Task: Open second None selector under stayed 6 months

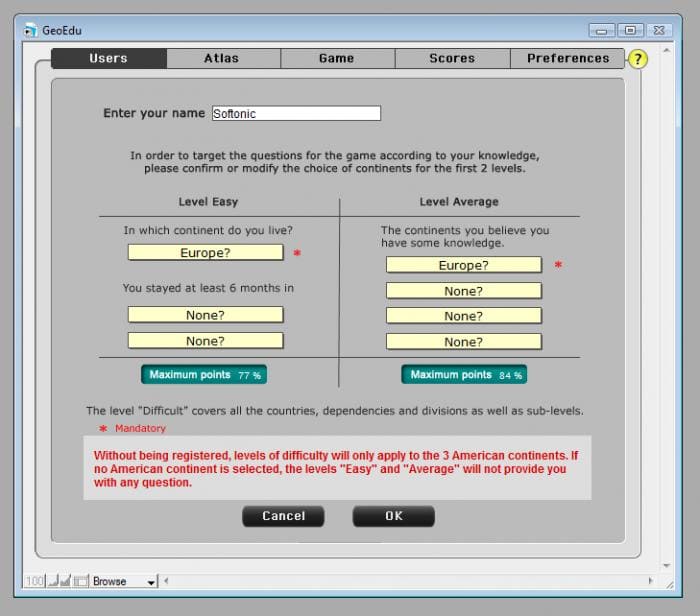Action: coord(205,341)
